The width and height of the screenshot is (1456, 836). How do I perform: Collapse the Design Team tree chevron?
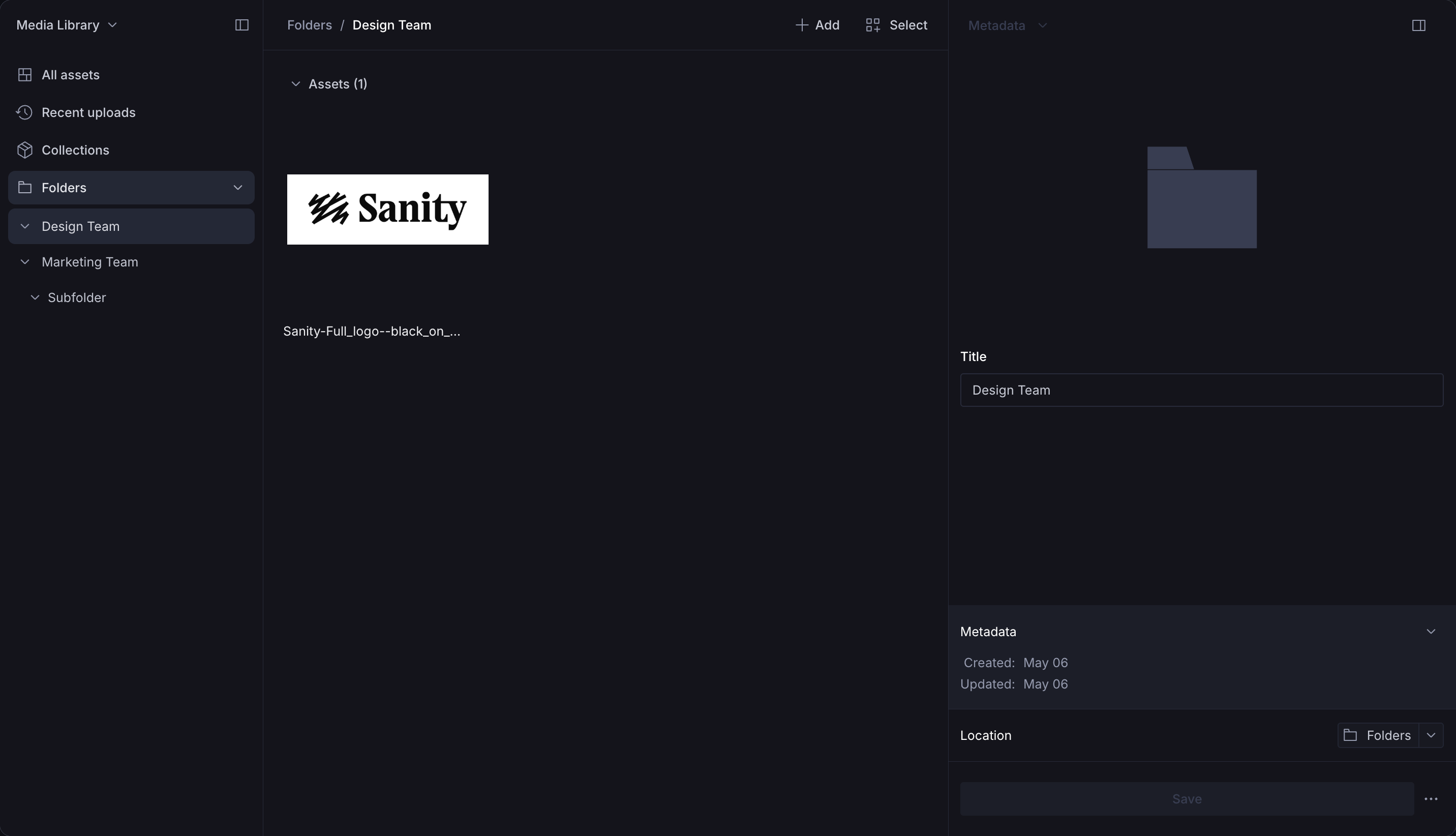coord(25,226)
